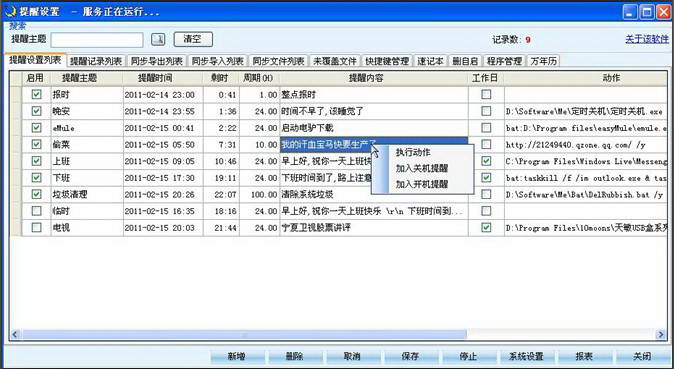674x369 pixels.
Task: Switch to the 提醒记录列表 tab
Action: (x=96, y=61)
